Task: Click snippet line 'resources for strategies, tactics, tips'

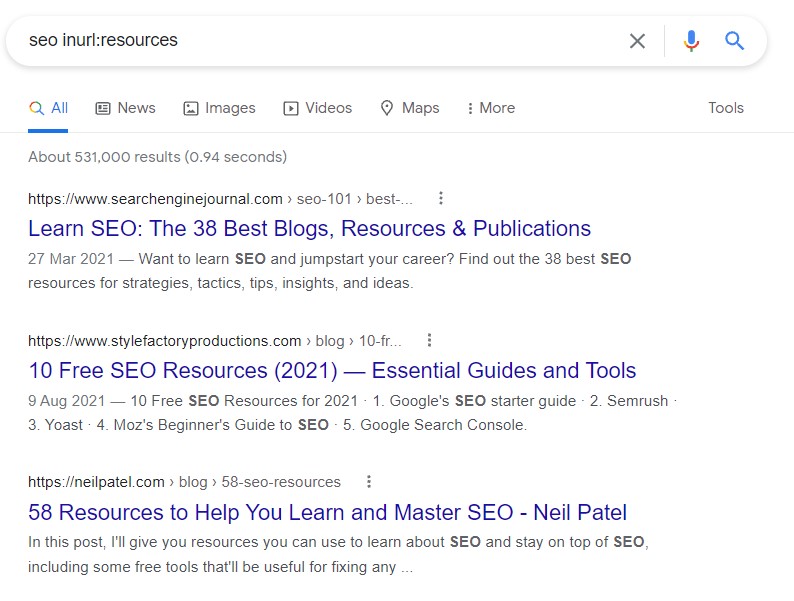Action: point(220,283)
